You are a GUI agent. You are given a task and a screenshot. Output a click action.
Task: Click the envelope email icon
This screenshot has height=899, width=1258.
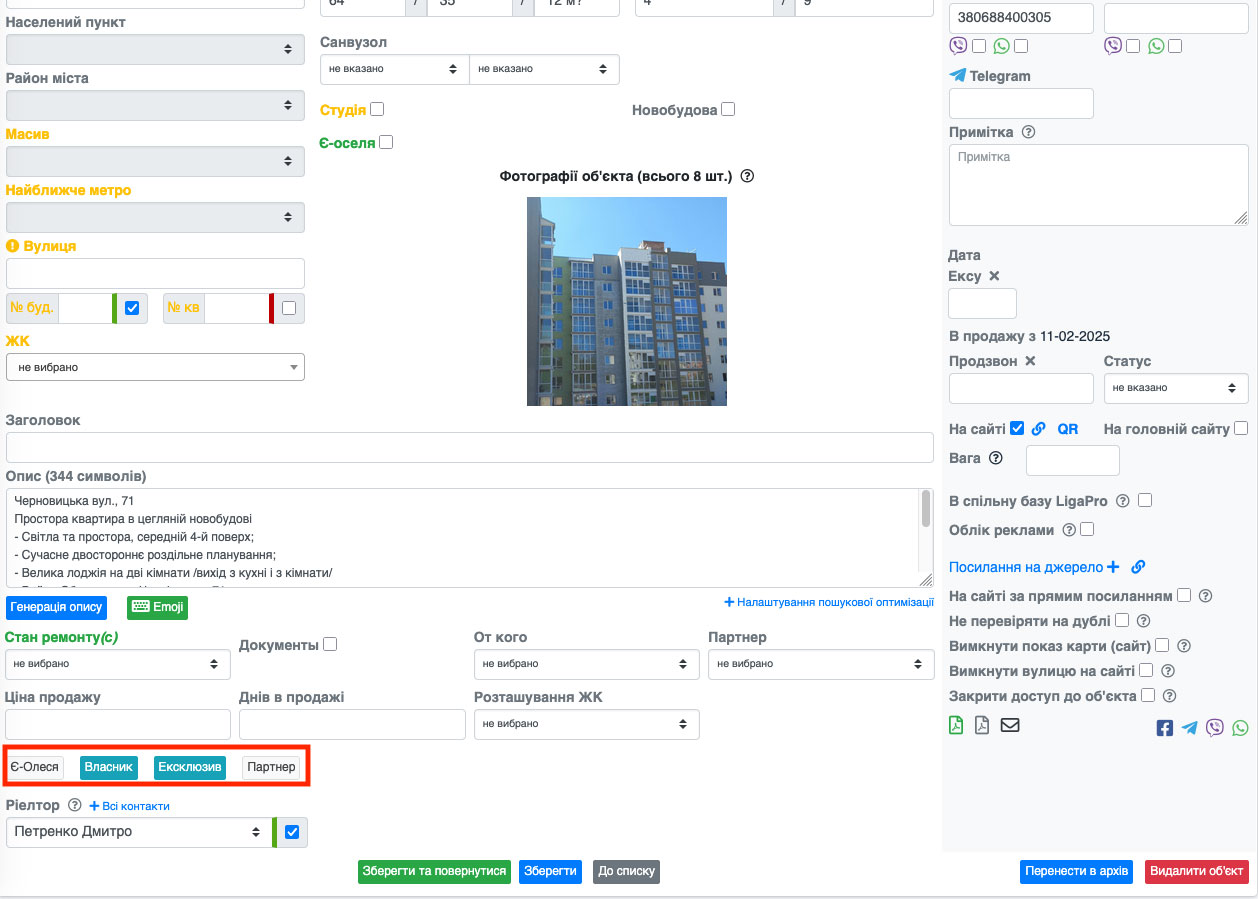pos(1010,726)
